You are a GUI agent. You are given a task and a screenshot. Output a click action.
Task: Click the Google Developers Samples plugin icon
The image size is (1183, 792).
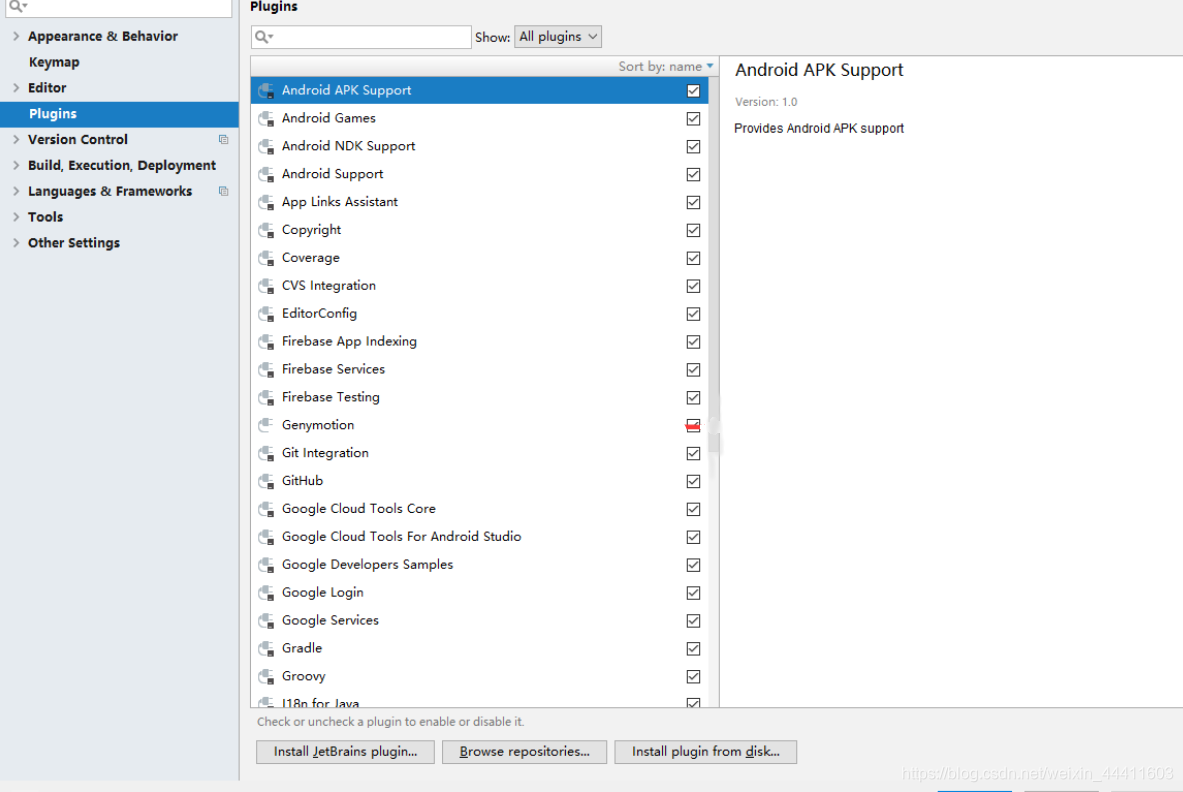pyautogui.click(x=266, y=565)
